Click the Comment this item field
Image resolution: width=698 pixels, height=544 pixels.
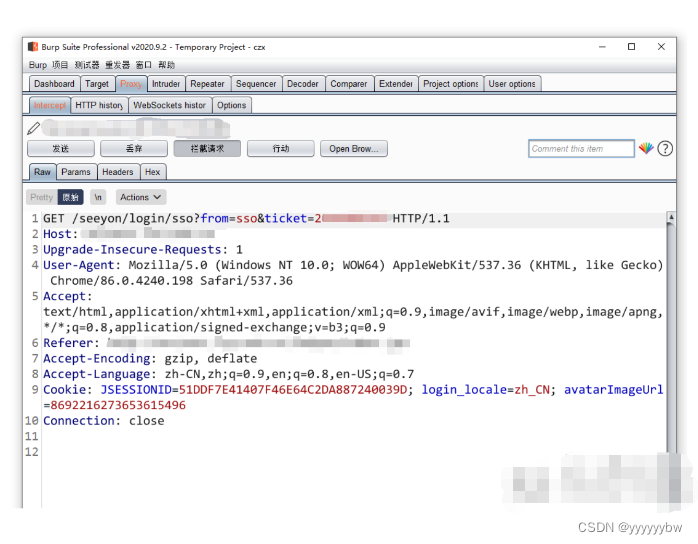tap(581, 149)
